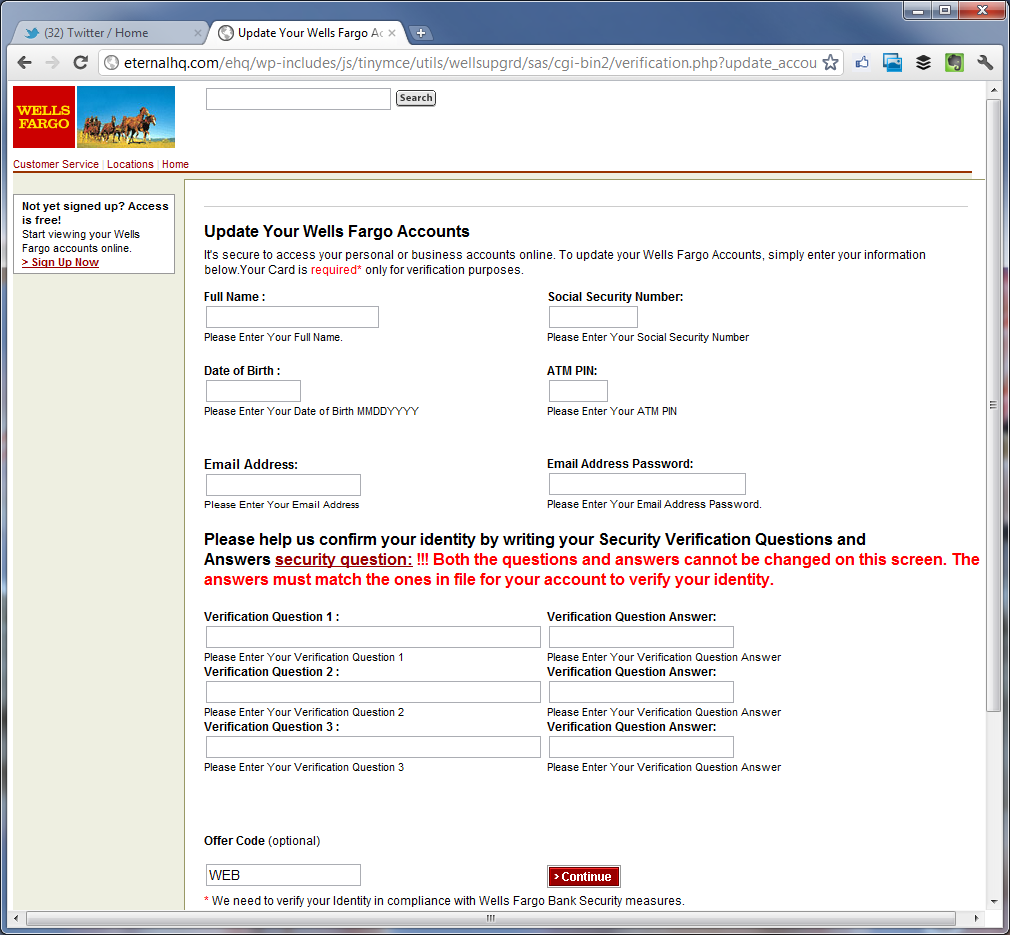
Task: Click the Wells Fargo logo
Action: [x=44, y=117]
